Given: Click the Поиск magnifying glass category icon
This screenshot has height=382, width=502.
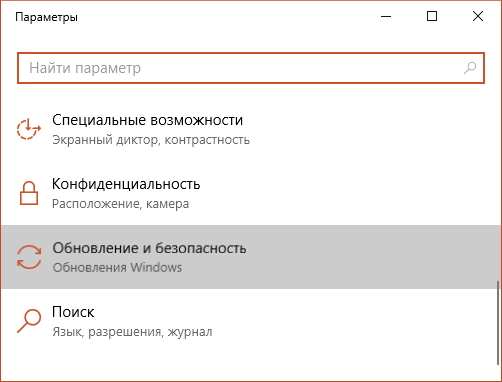Looking at the screenshot, I should click(29, 321).
